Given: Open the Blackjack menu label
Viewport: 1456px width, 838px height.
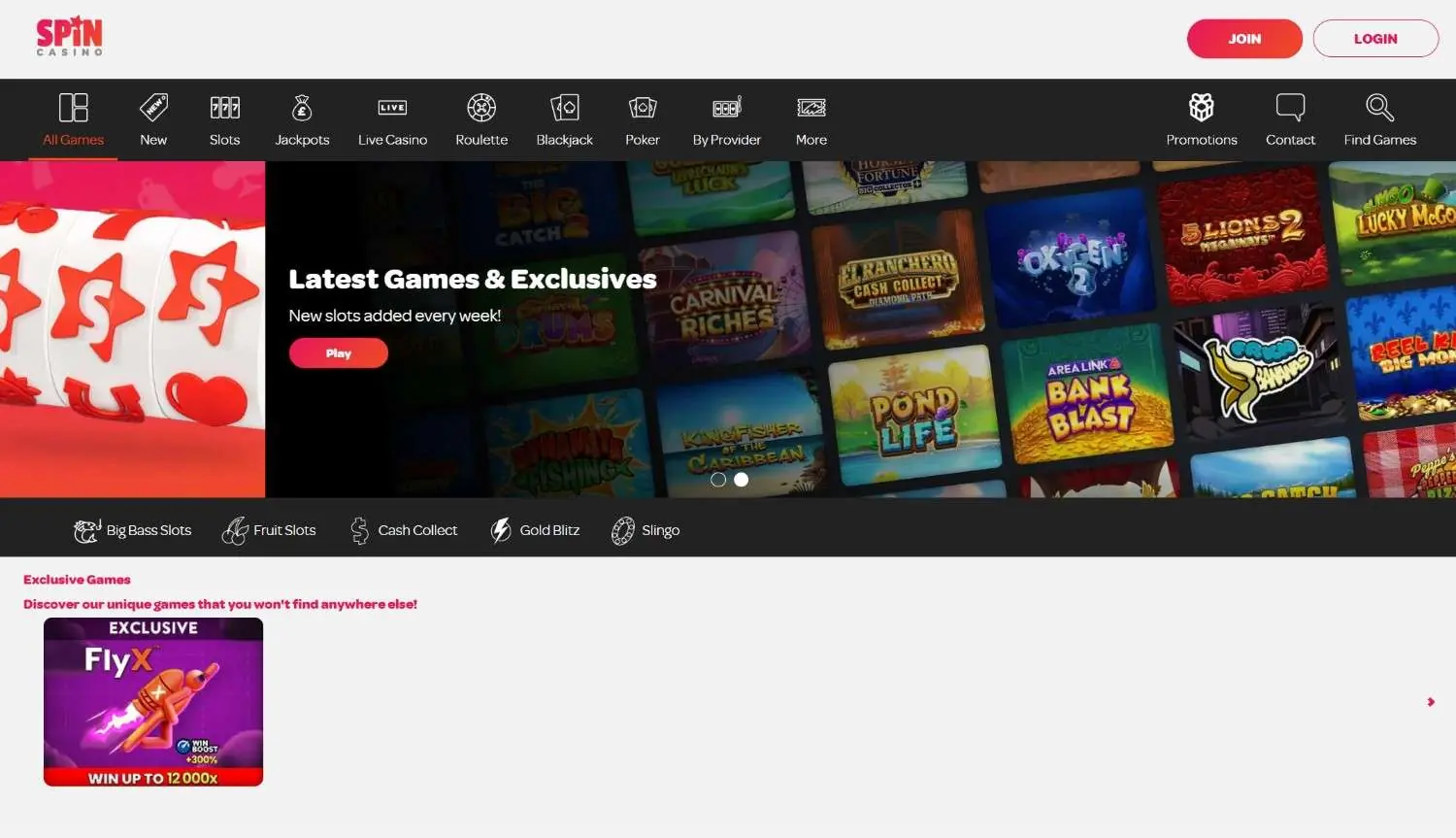Looking at the screenshot, I should click(565, 140).
